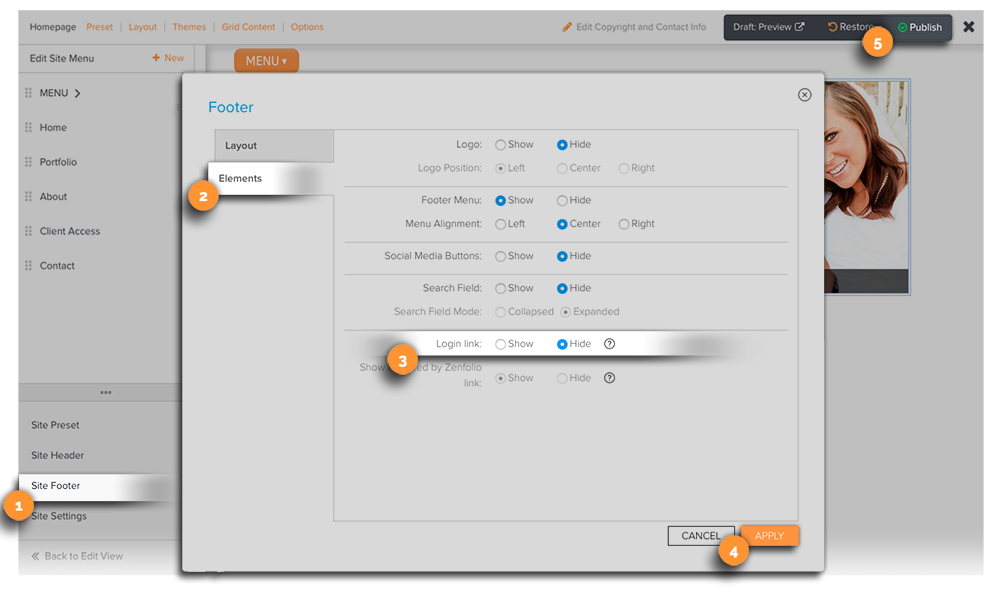Screen dimensions: 1000x593
Task: Click the X icon to exit customizer
Action: coord(968,27)
